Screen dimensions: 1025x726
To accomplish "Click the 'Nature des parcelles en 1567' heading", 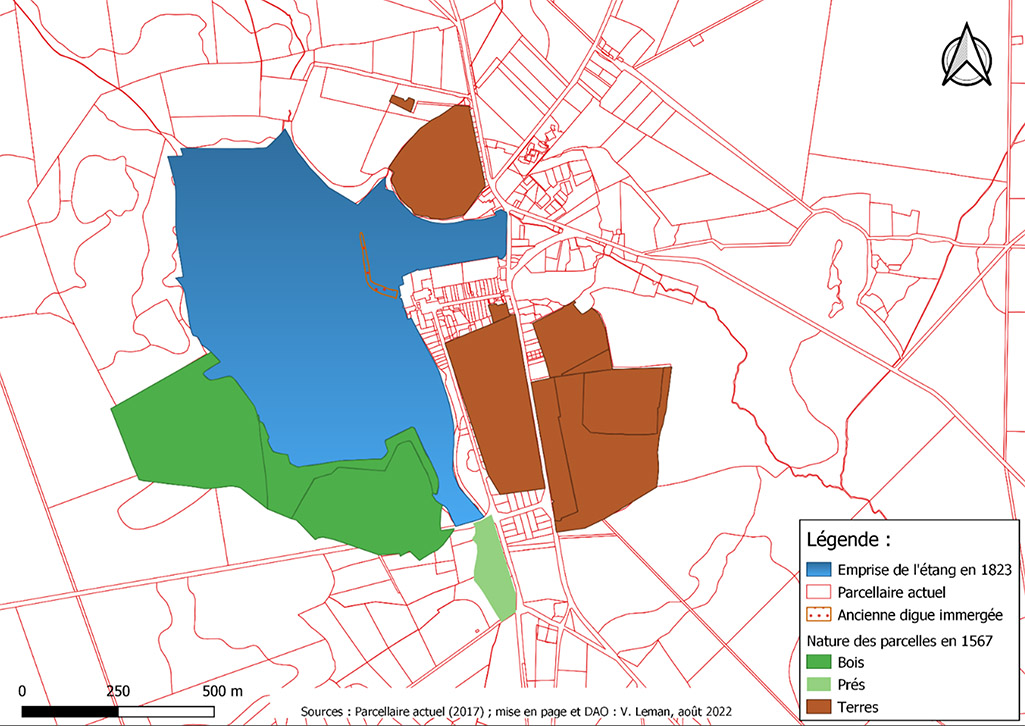I will click(x=898, y=640).
